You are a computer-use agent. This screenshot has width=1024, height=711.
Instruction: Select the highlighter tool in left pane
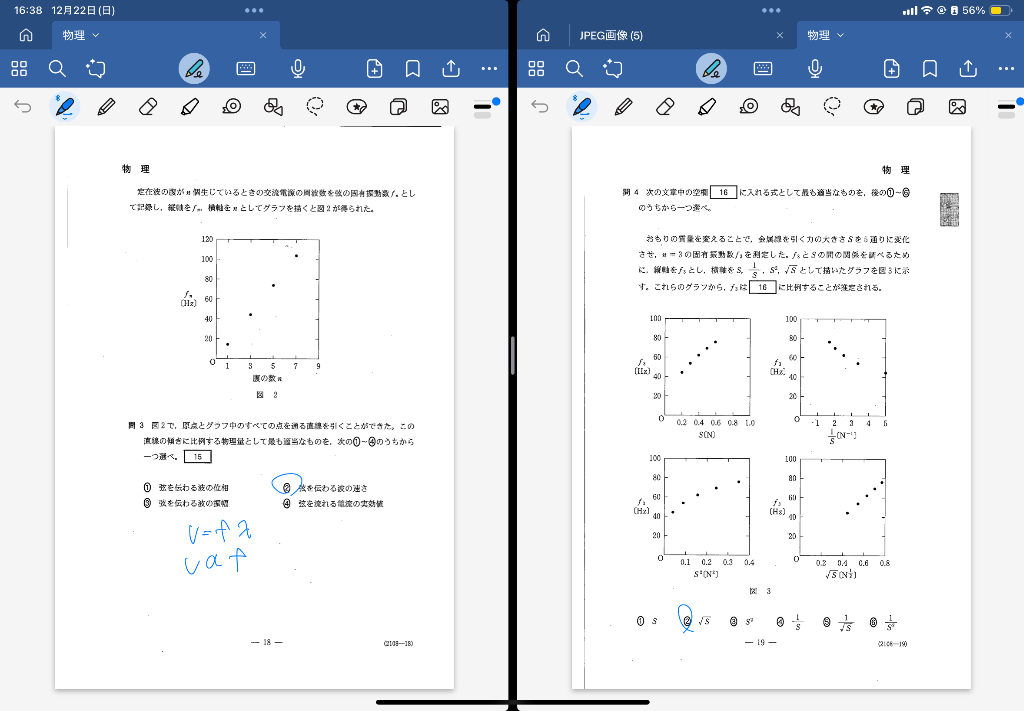coord(189,107)
